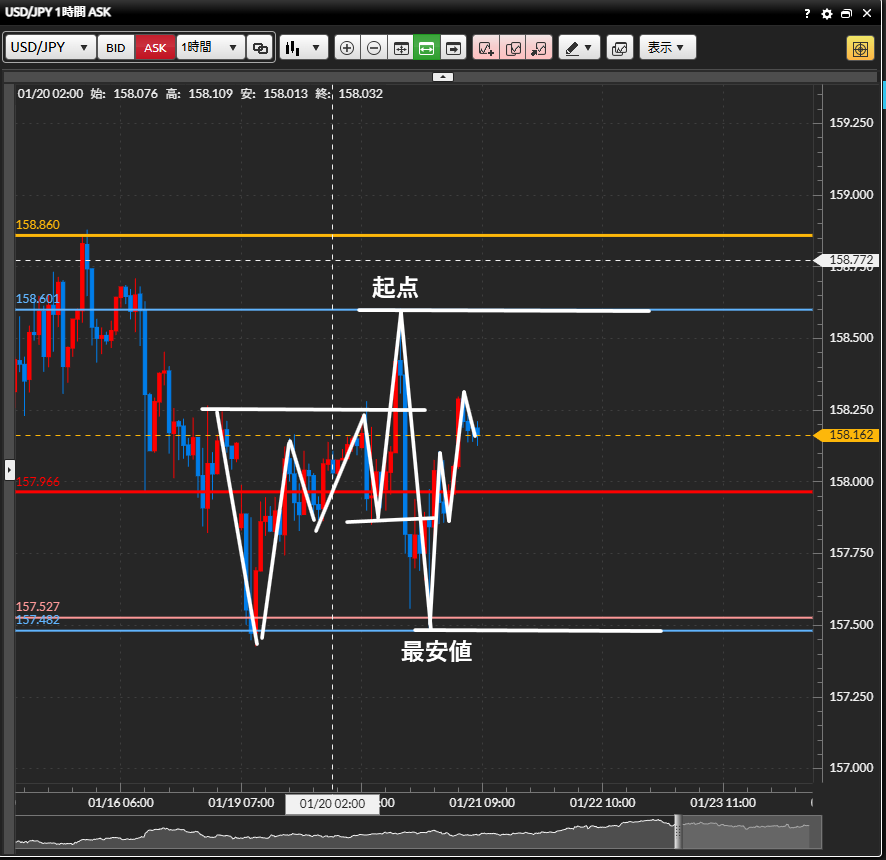The width and height of the screenshot is (886, 860).
Task: Open the gear settings in title bar
Action: 826,13
